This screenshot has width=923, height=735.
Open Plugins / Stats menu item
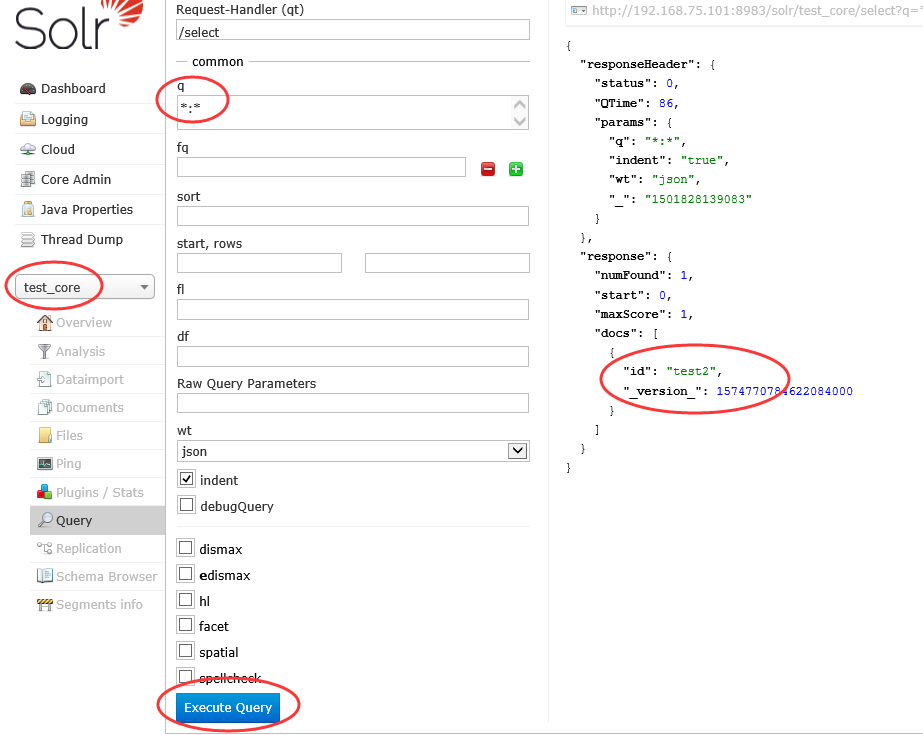coord(99,492)
